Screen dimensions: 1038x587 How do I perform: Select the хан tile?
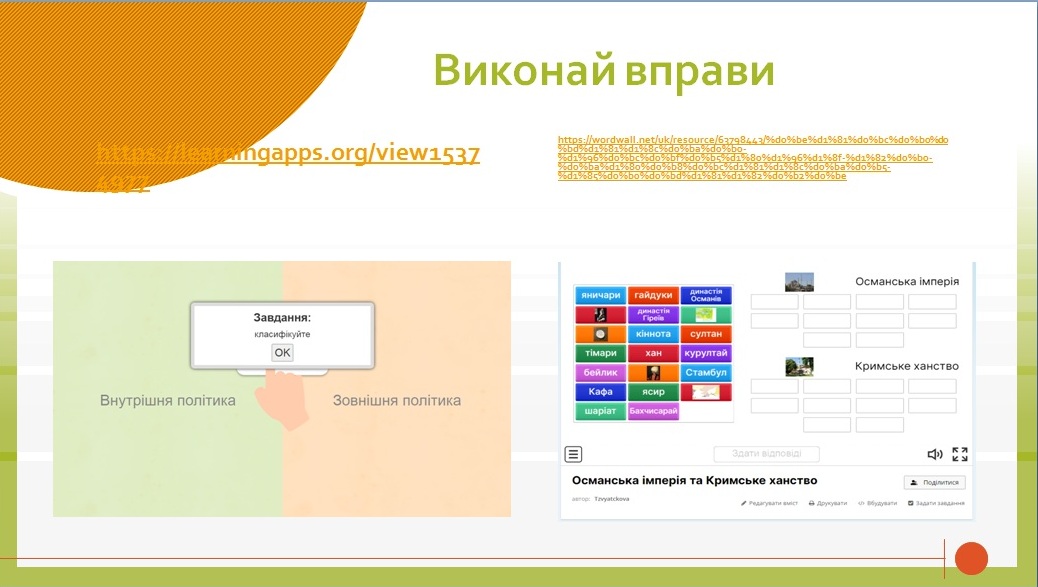click(x=653, y=353)
